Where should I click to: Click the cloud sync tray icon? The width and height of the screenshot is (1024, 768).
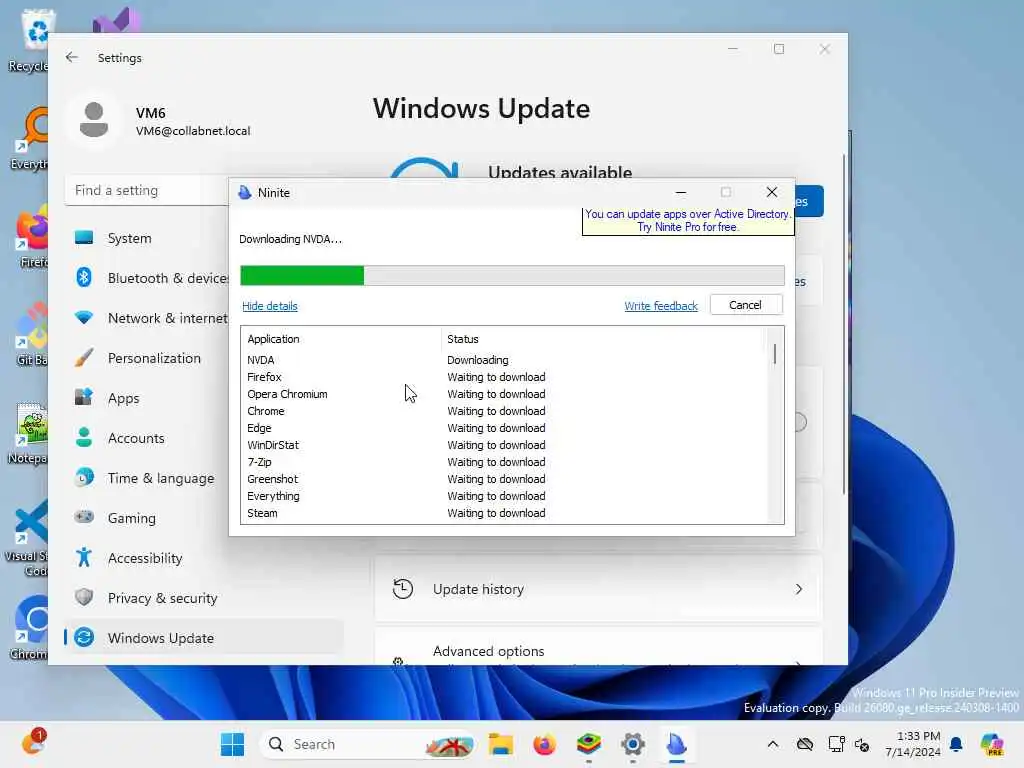tap(805, 744)
